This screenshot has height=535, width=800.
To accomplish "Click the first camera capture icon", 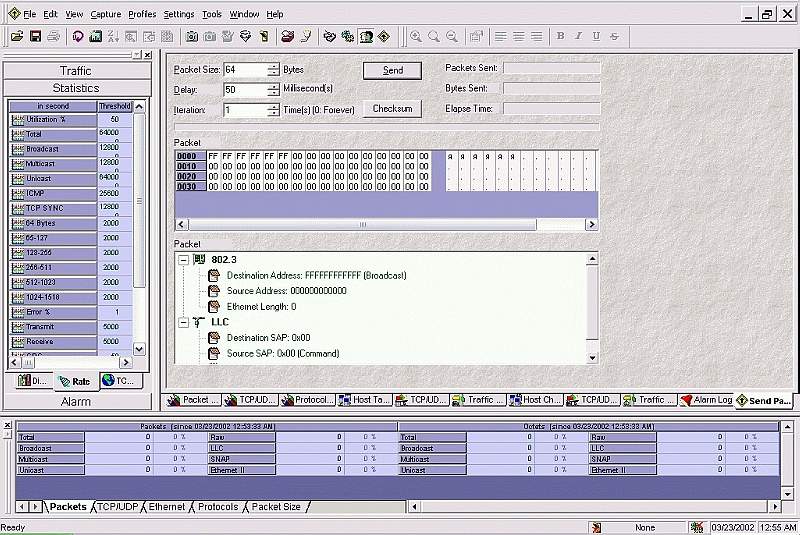I will pos(192,36).
